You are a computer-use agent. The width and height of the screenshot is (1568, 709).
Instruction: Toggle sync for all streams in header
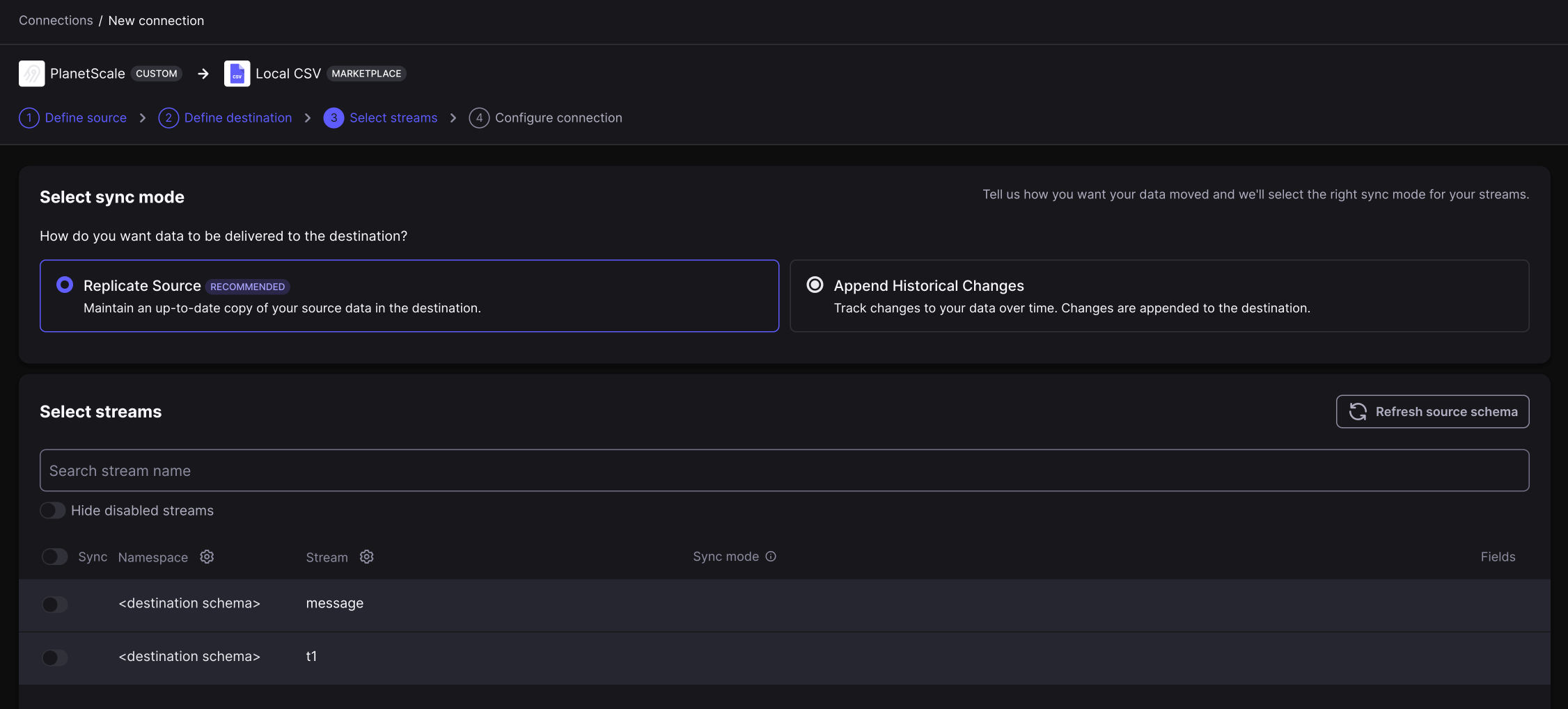[54, 557]
